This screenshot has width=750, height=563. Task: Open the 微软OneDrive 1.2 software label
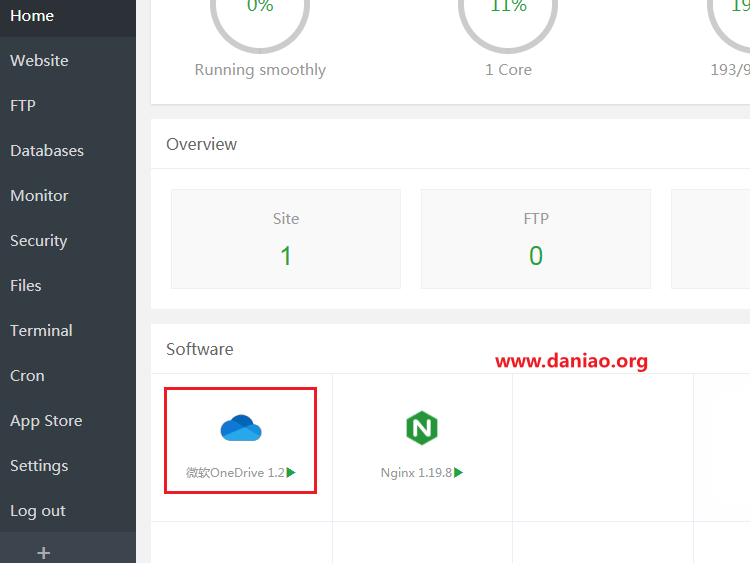click(x=235, y=473)
